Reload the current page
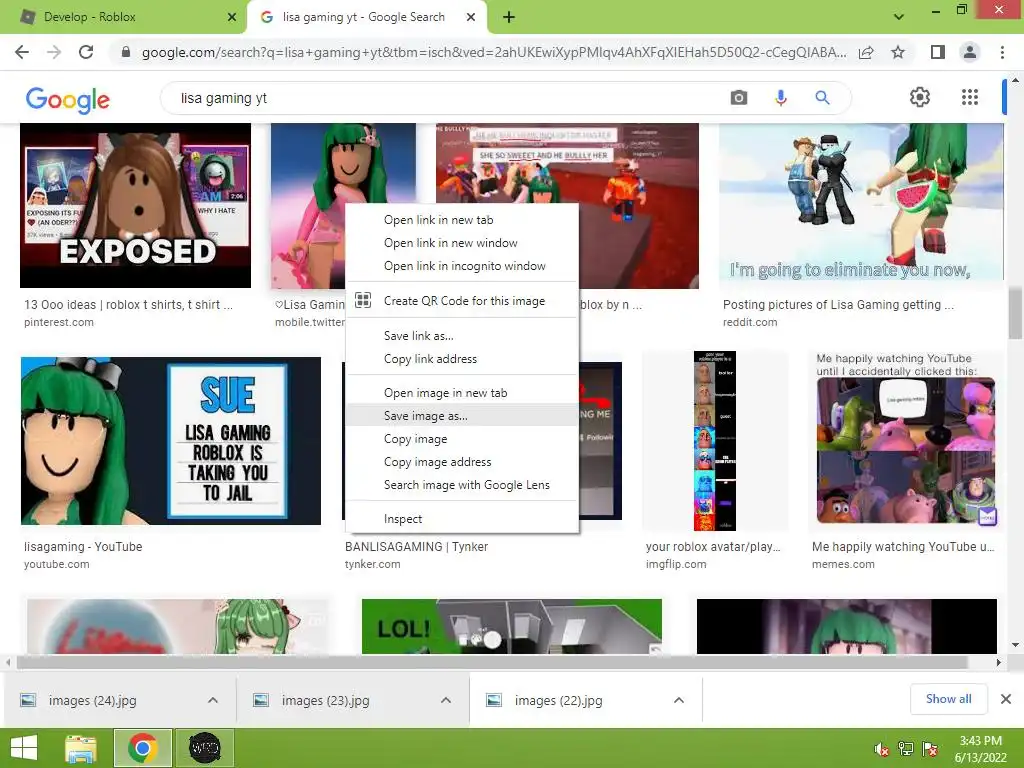The image size is (1024, 768). [x=86, y=52]
